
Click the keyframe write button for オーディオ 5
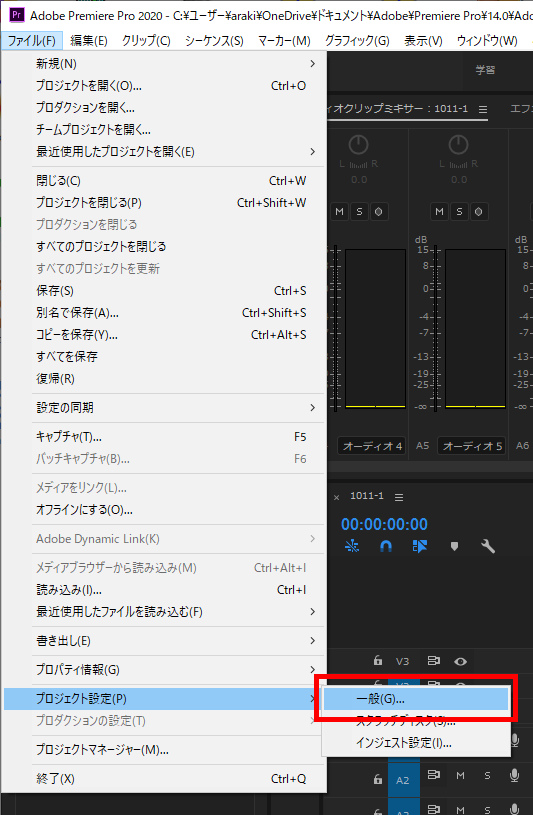coord(479,212)
